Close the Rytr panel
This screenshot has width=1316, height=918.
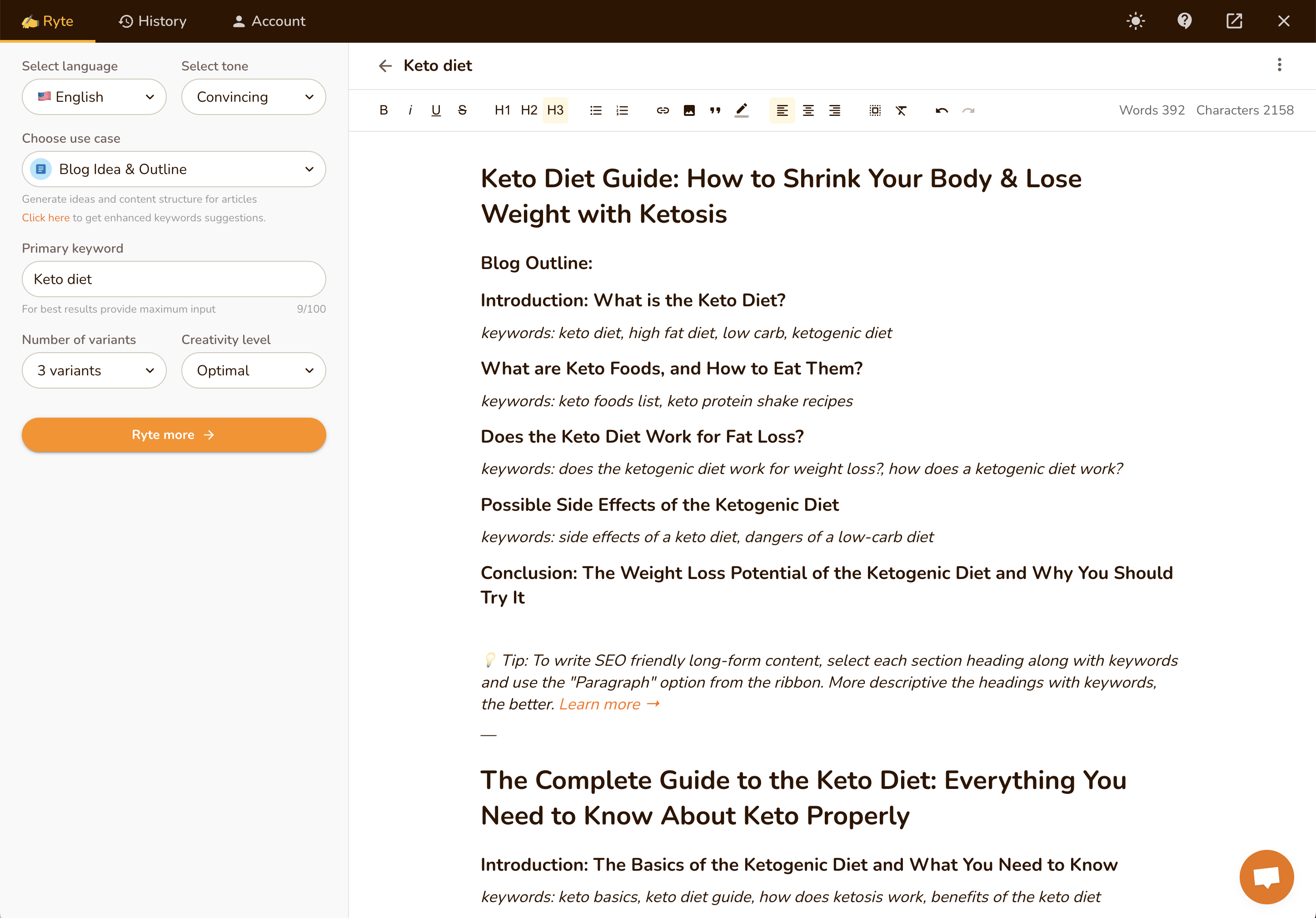point(1284,21)
